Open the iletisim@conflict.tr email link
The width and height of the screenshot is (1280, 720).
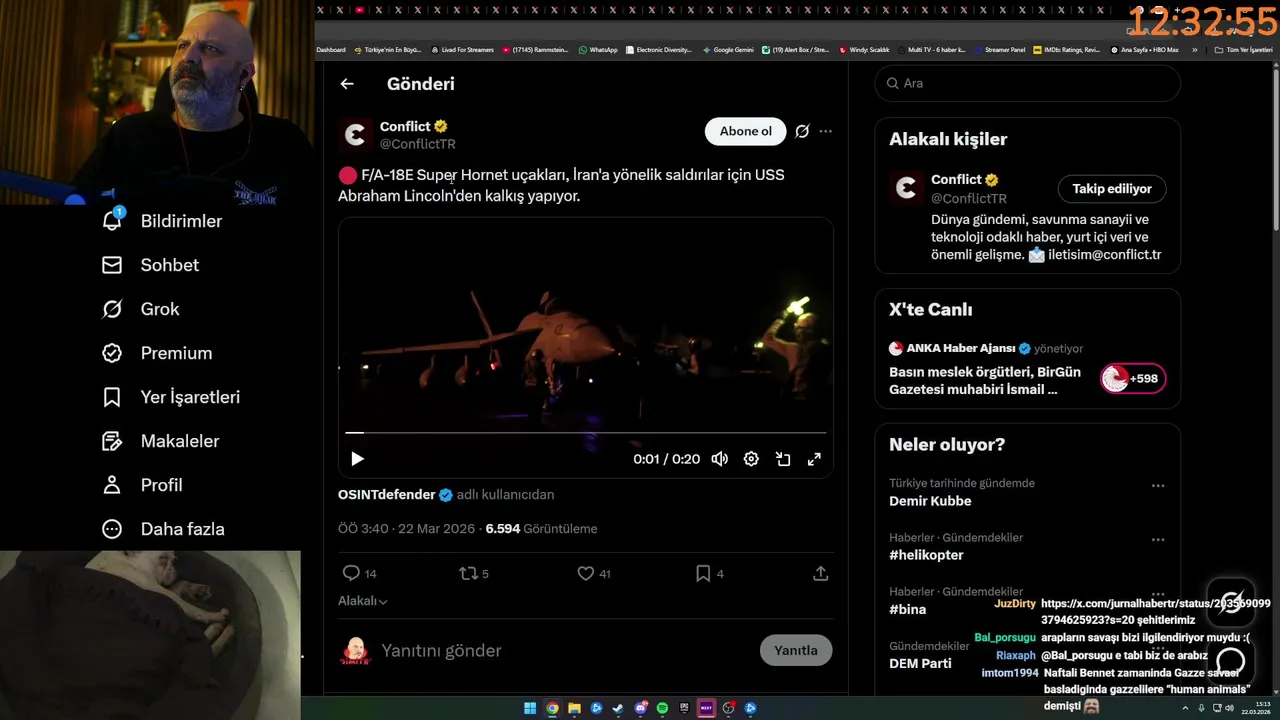(x=1104, y=255)
